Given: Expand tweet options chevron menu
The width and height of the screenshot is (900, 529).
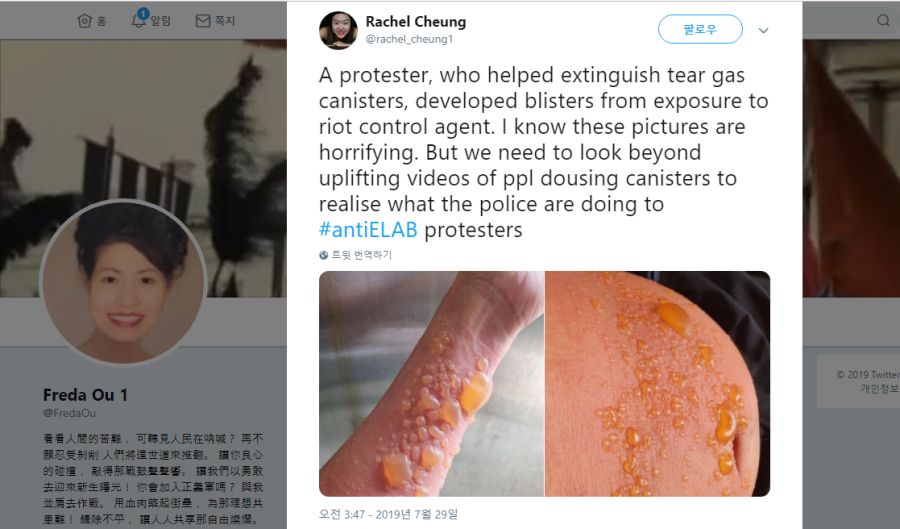Looking at the screenshot, I should pyautogui.click(x=763, y=30).
